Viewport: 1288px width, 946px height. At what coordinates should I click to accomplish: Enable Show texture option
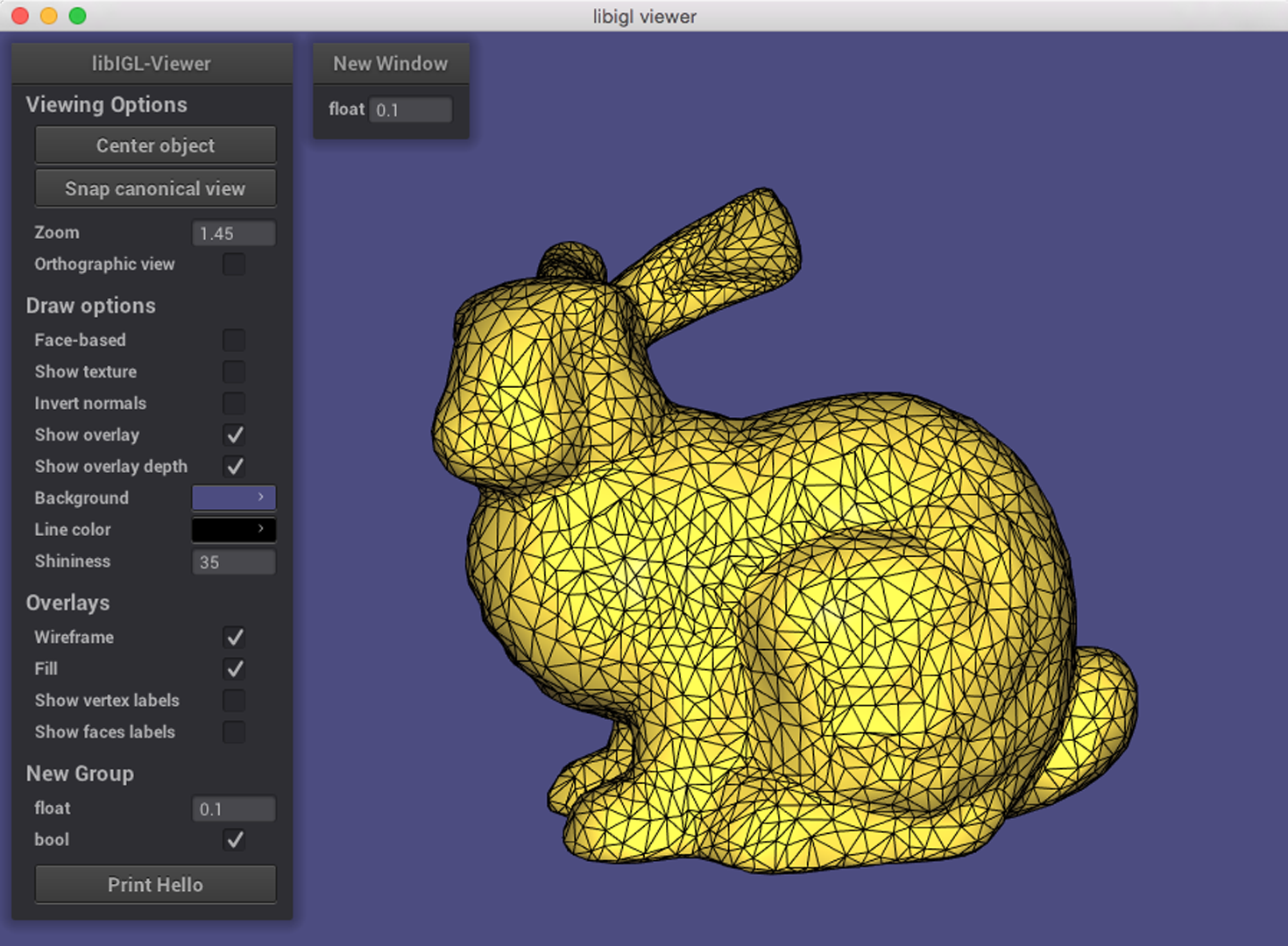tap(234, 371)
